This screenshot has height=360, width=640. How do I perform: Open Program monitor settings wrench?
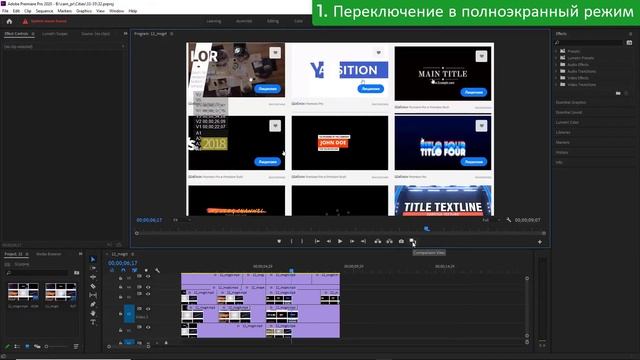coord(509,220)
